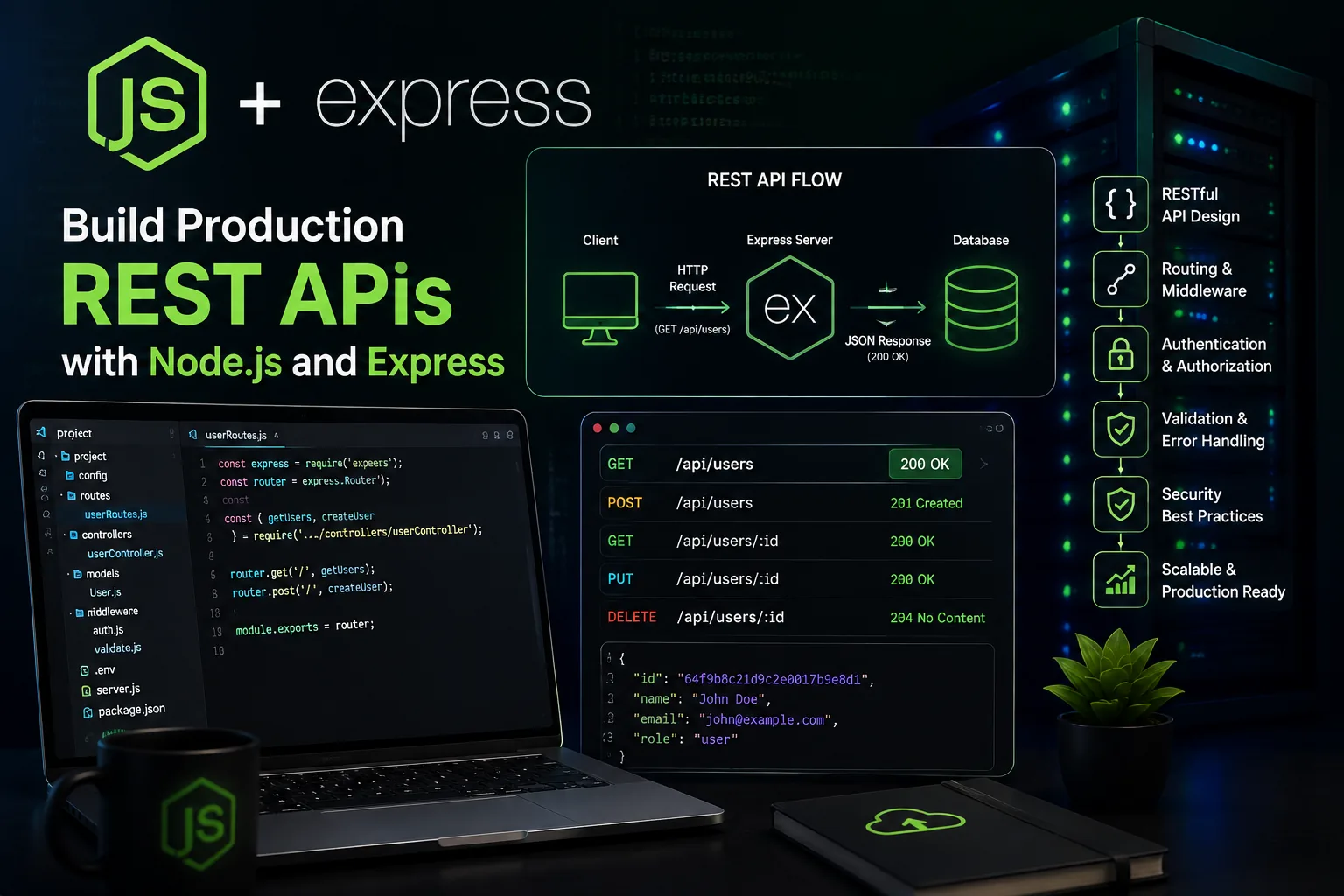Select the Routing & Middleware node icon
1344x896 pixels.
pos(1121,279)
